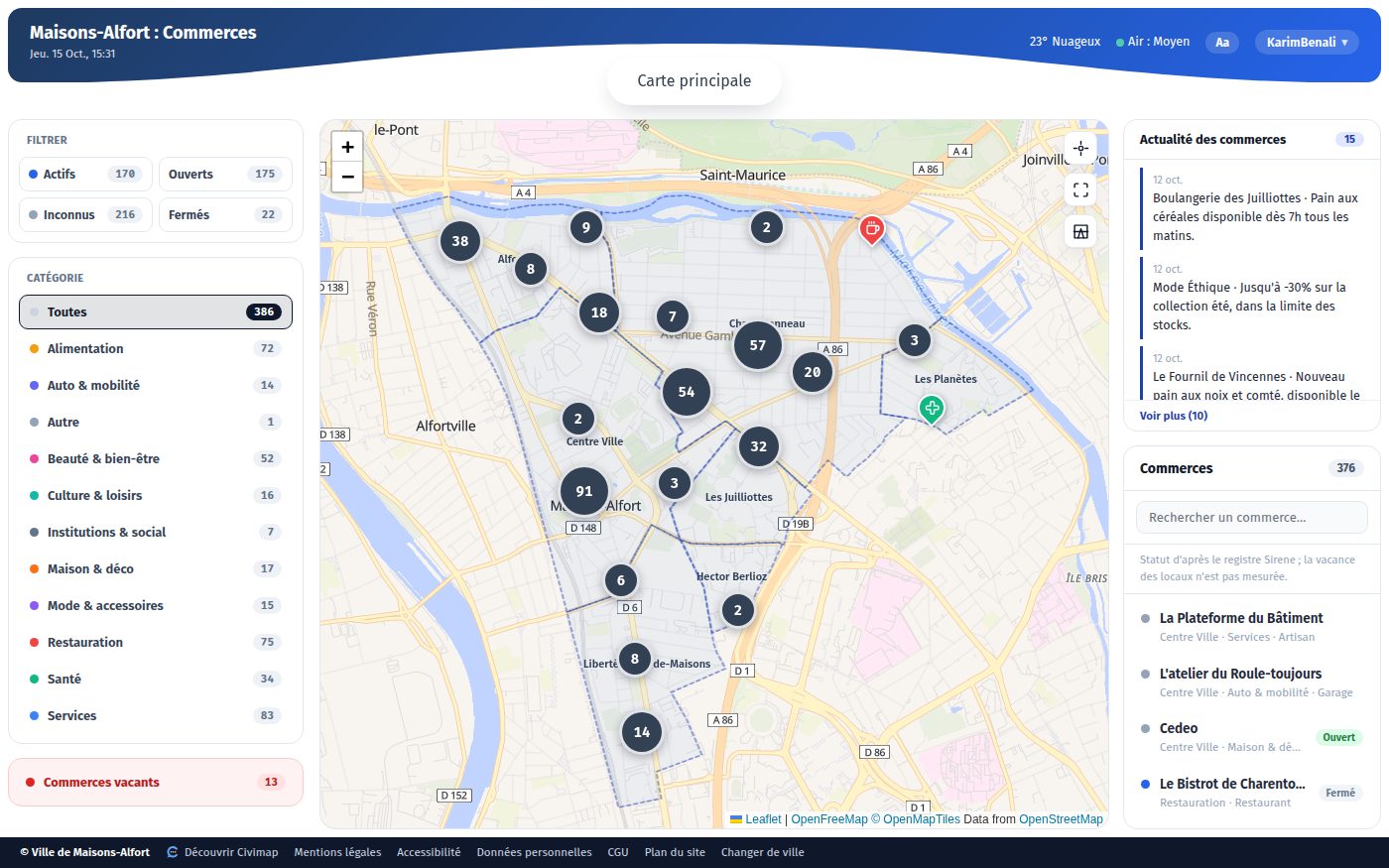
Task: Open the map layers panel icon
Action: (x=1080, y=231)
